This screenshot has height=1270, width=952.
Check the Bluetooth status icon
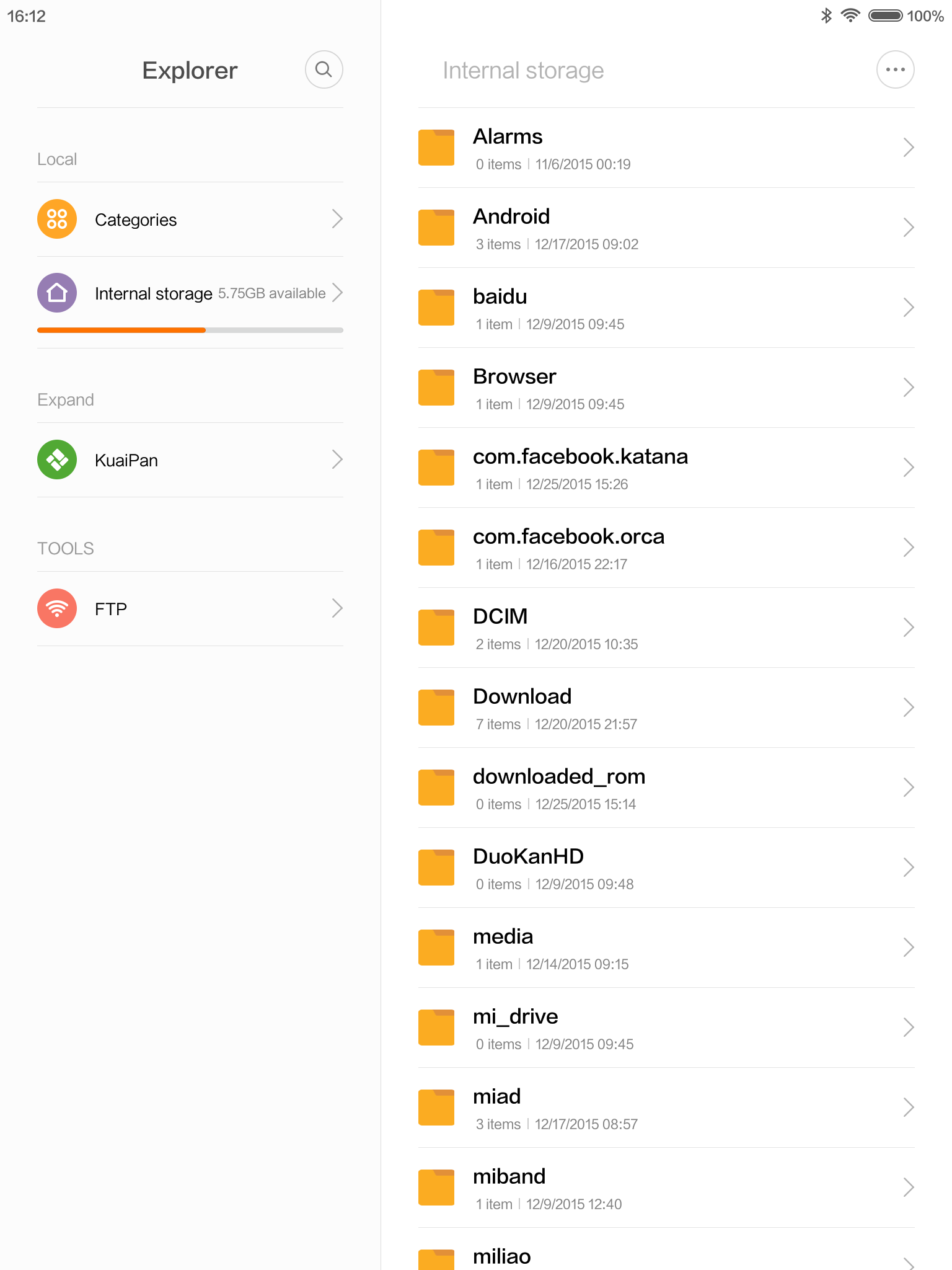click(826, 16)
